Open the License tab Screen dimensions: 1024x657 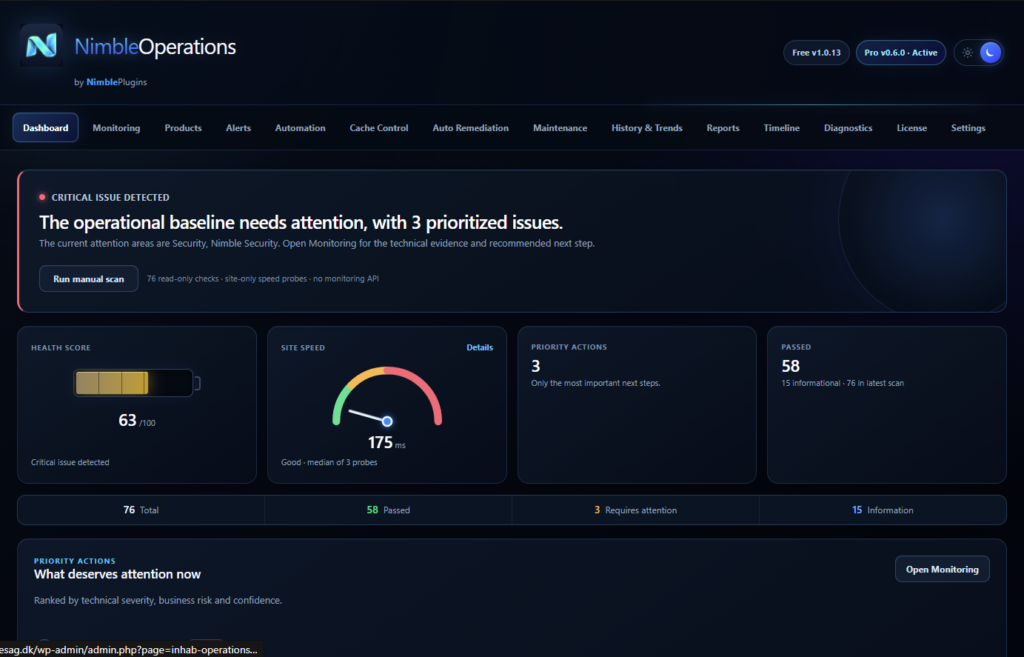coord(912,128)
